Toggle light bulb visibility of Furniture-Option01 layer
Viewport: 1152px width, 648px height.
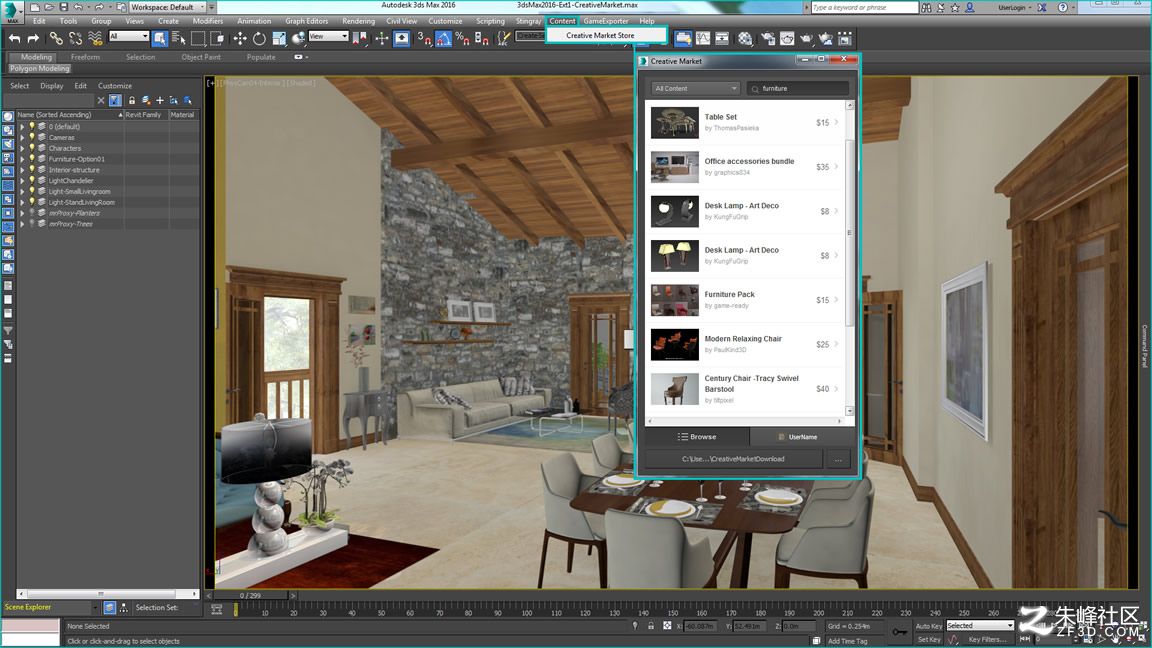[32, 159]
